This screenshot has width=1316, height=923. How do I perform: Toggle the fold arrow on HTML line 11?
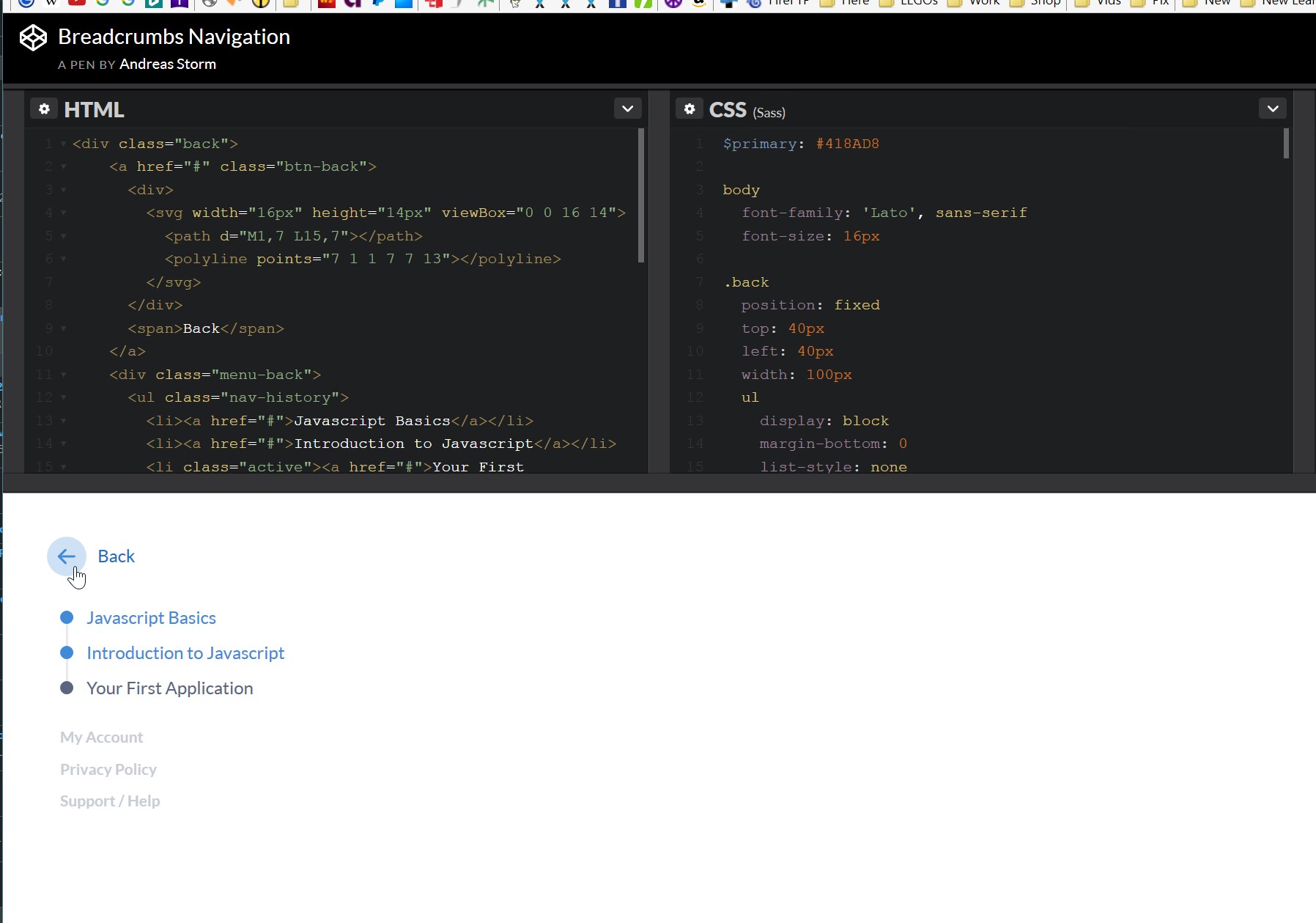pos(64,375)
